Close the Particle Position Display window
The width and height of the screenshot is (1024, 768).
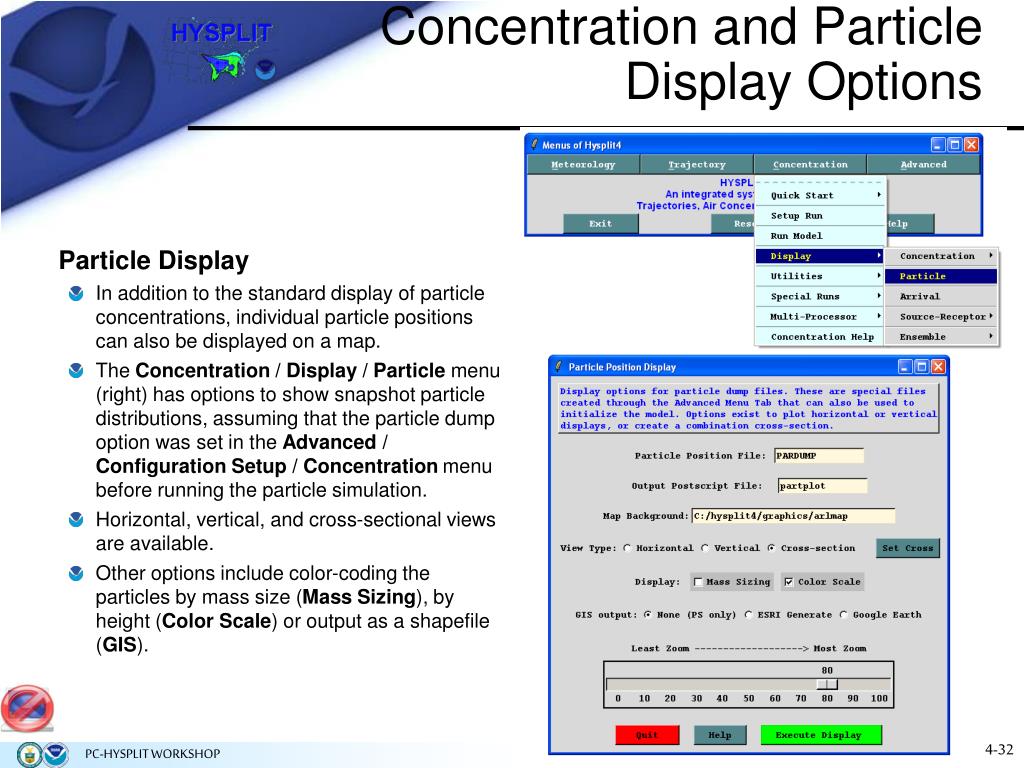pos(938,366)
